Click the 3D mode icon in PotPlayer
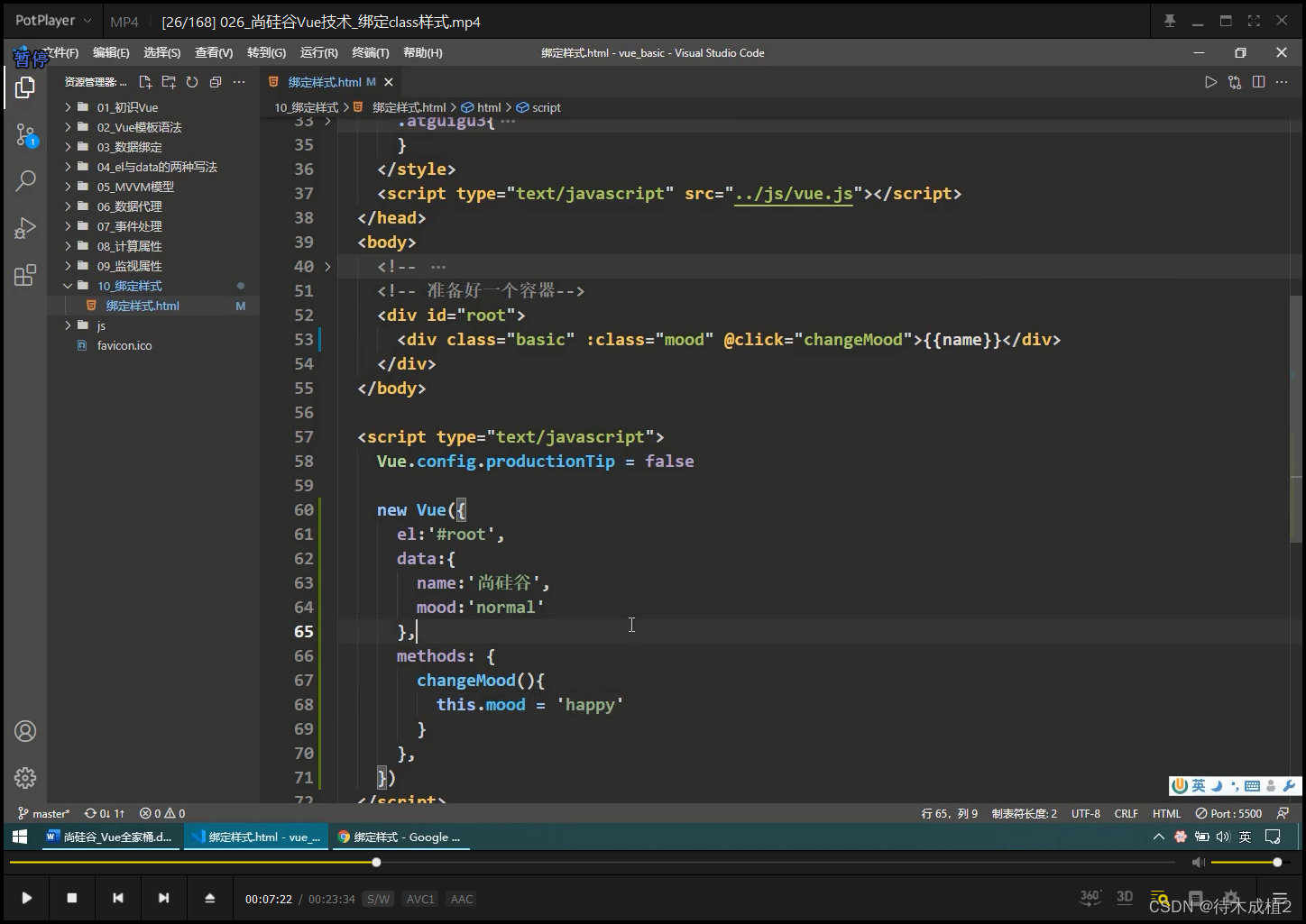1306x924 pixels. 1125,897
